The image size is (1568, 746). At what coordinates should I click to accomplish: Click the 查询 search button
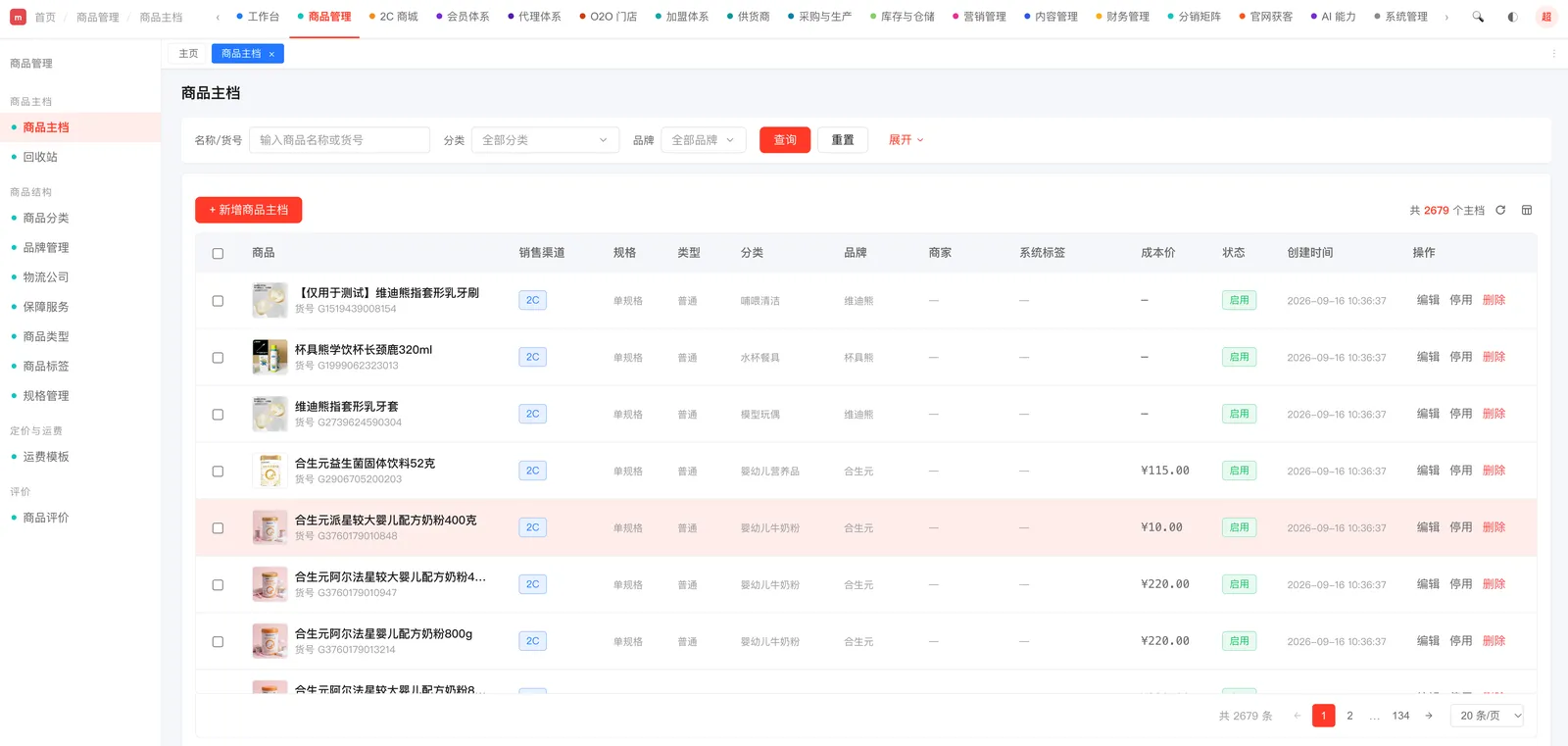tap(785, 140)
